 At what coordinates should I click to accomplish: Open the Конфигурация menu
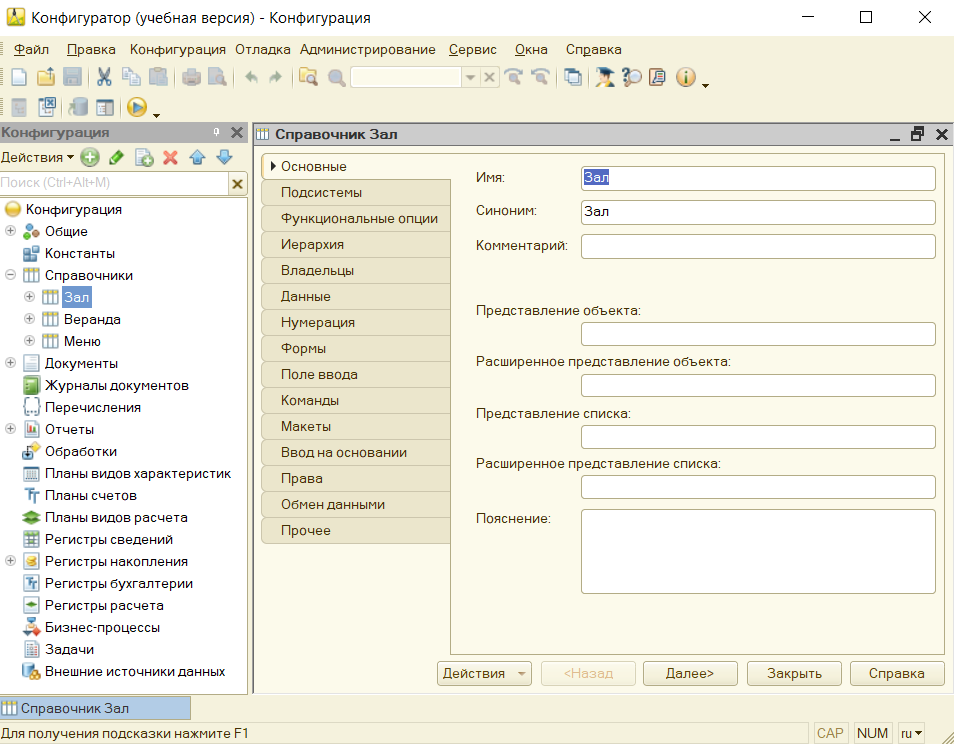177,49
